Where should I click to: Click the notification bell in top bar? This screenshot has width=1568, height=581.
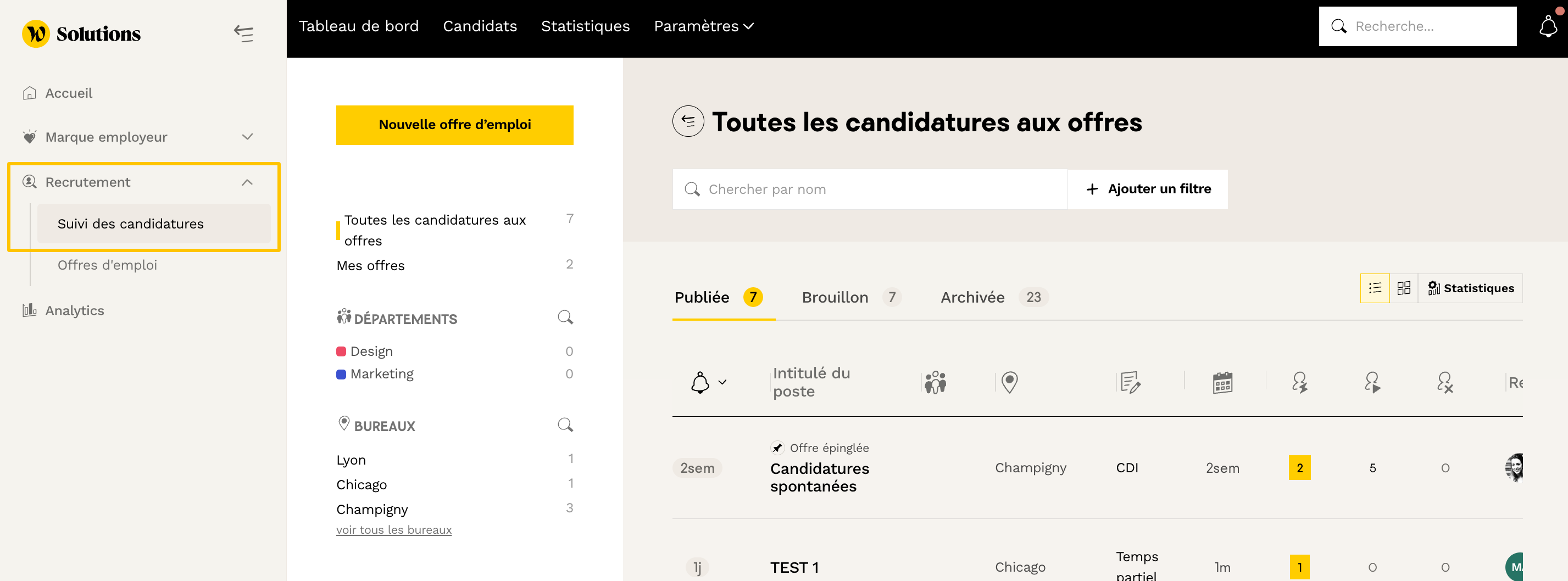coord(1547,27)
